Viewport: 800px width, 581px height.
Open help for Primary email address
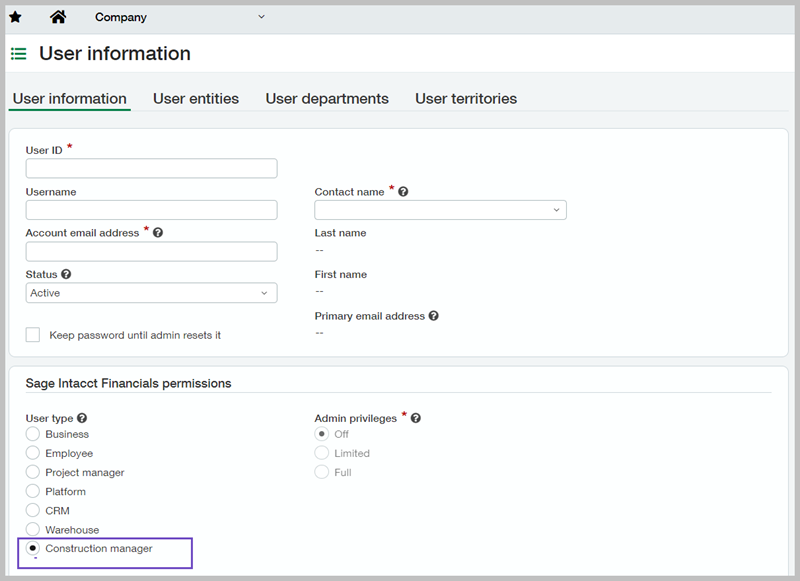[434, 316]
